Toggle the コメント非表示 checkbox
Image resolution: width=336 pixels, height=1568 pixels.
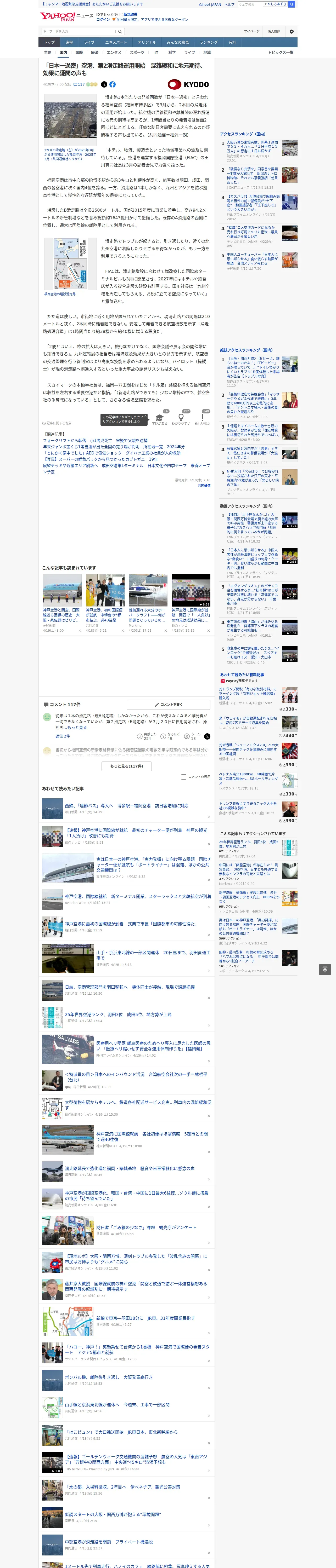pyautogui.click(x=183, y=777)
